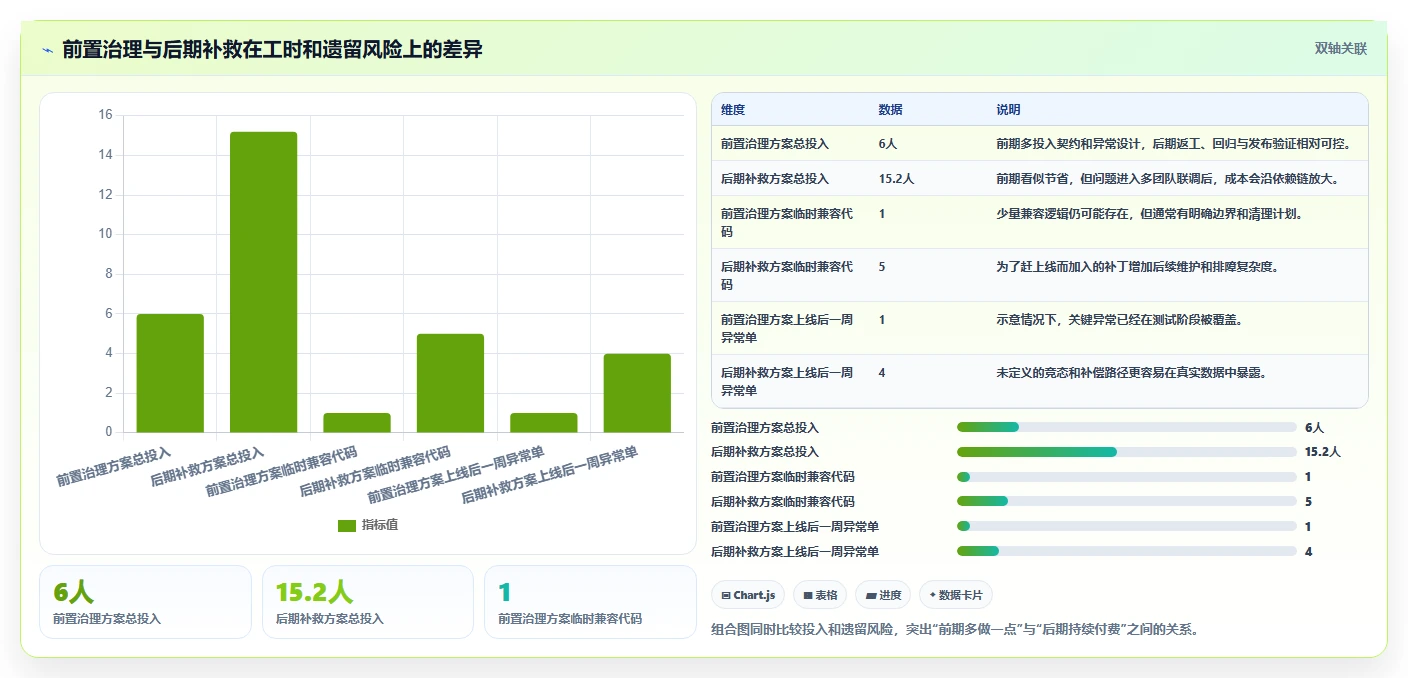Click the 说明 column header
This screenshot has height=678, width=1408.
click(x=1008, y=110)
